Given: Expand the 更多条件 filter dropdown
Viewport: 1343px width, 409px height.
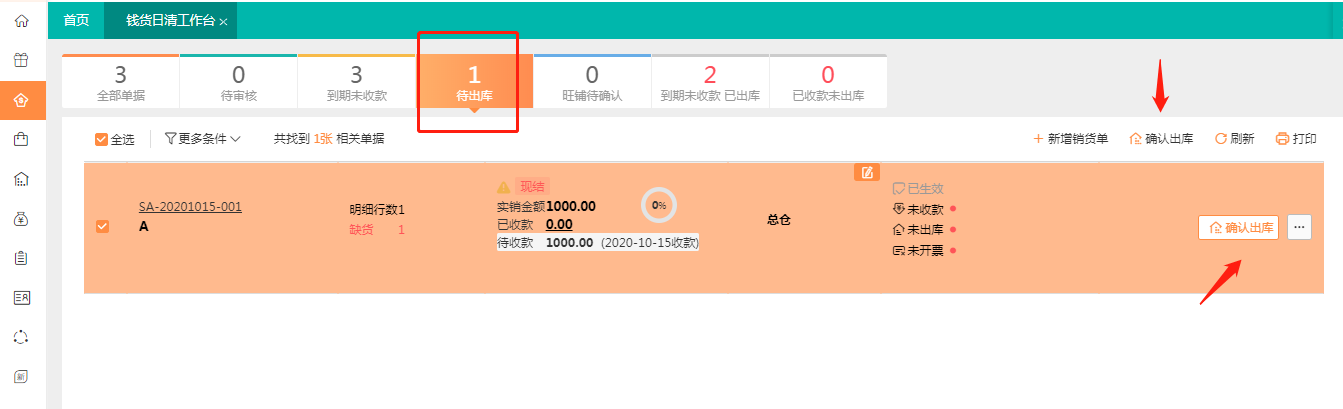Looking at the screenshot, I should 203,139.
